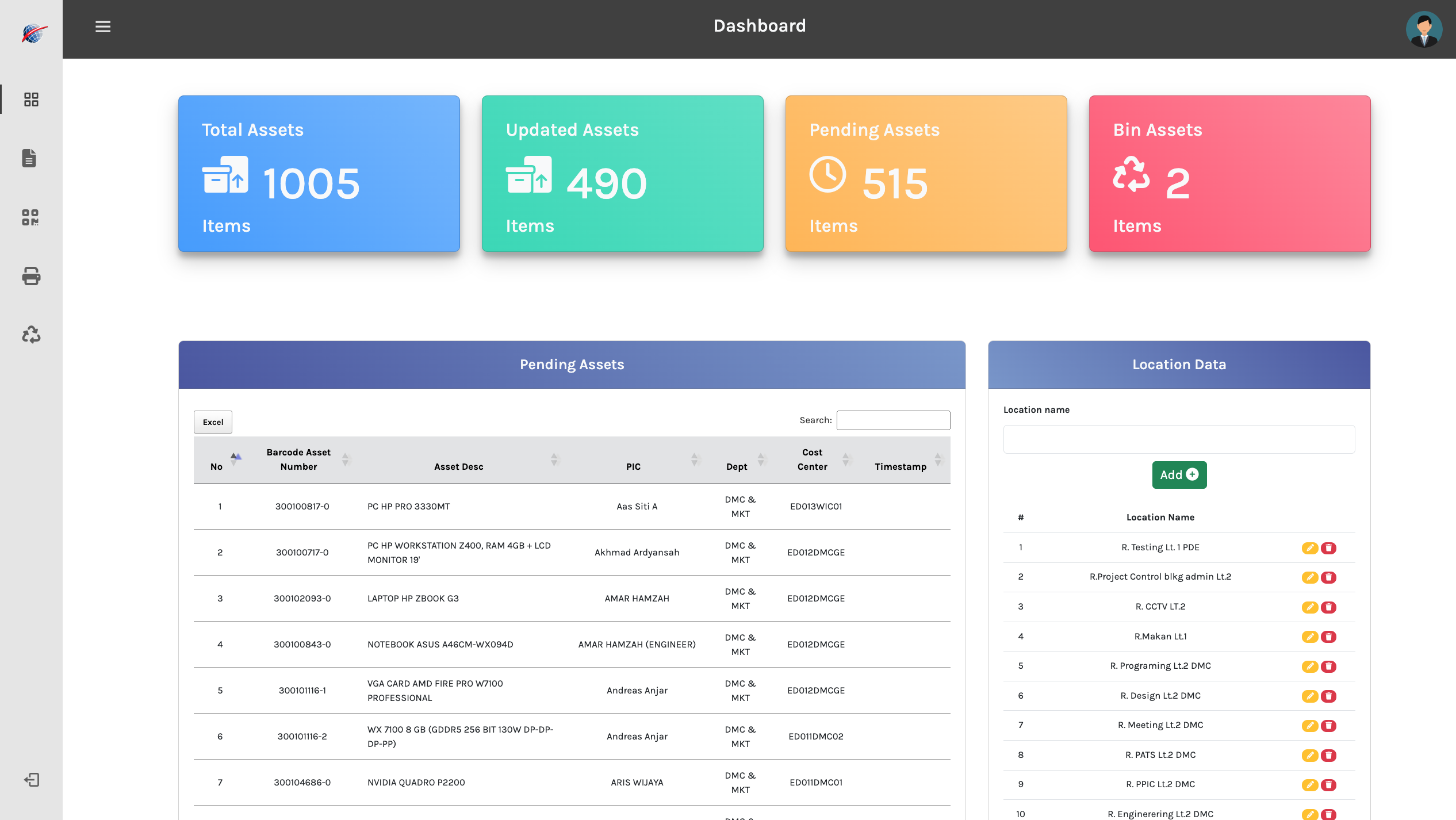The width and height of the screenshot is (1456, 820).
Task: Select NOTEBOOK ASUS A46CM-WX094D row text
Action: coord(440,645)
